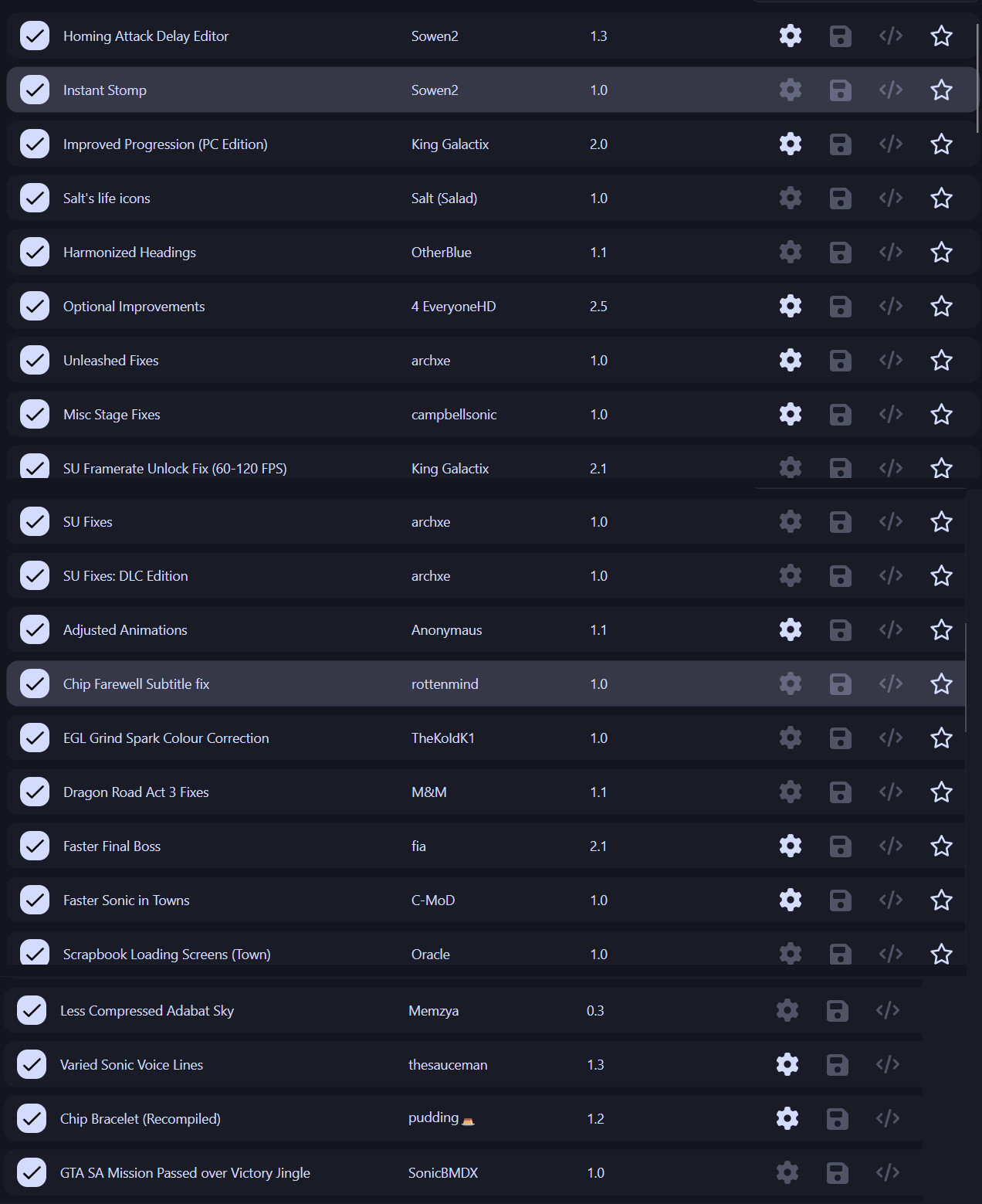This screenshot has width=982, height=1204.
Task: Open gear settings for Varied Sonic Voice Lines
Action: click(787, 1065)
